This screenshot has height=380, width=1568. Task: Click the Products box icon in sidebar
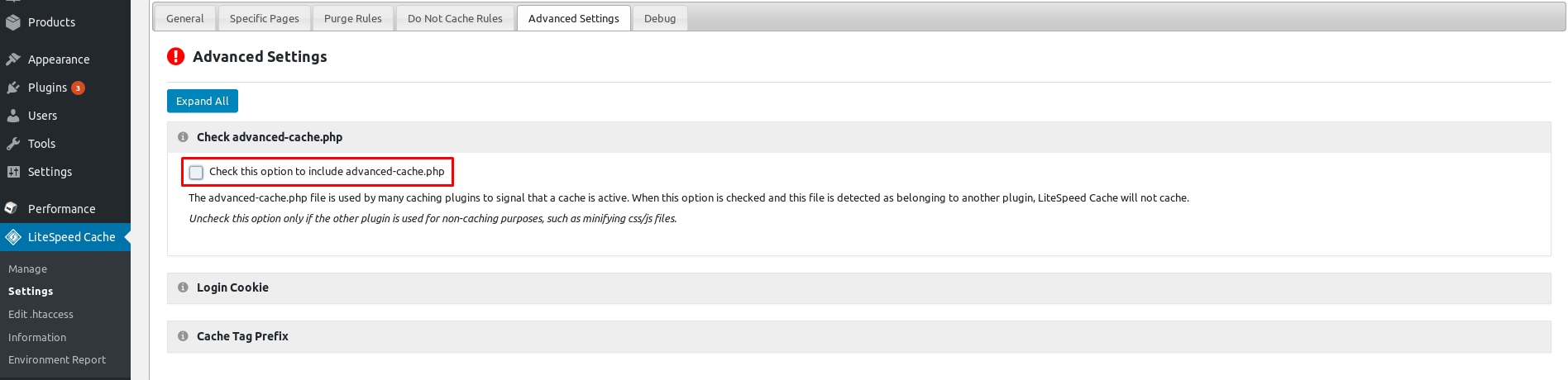pyautogui.click(x=12, y=22)
